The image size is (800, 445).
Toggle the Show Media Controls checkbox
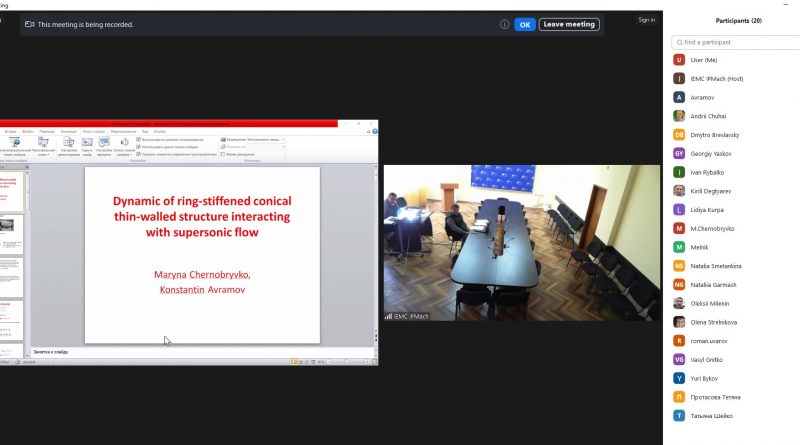138,154
